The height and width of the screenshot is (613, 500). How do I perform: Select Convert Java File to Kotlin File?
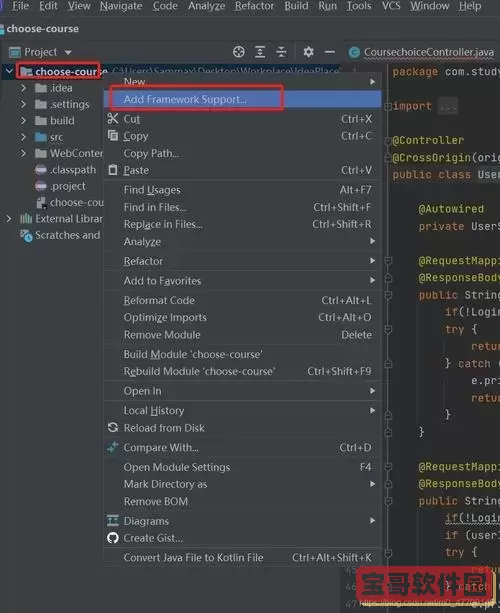coord(242,557)
